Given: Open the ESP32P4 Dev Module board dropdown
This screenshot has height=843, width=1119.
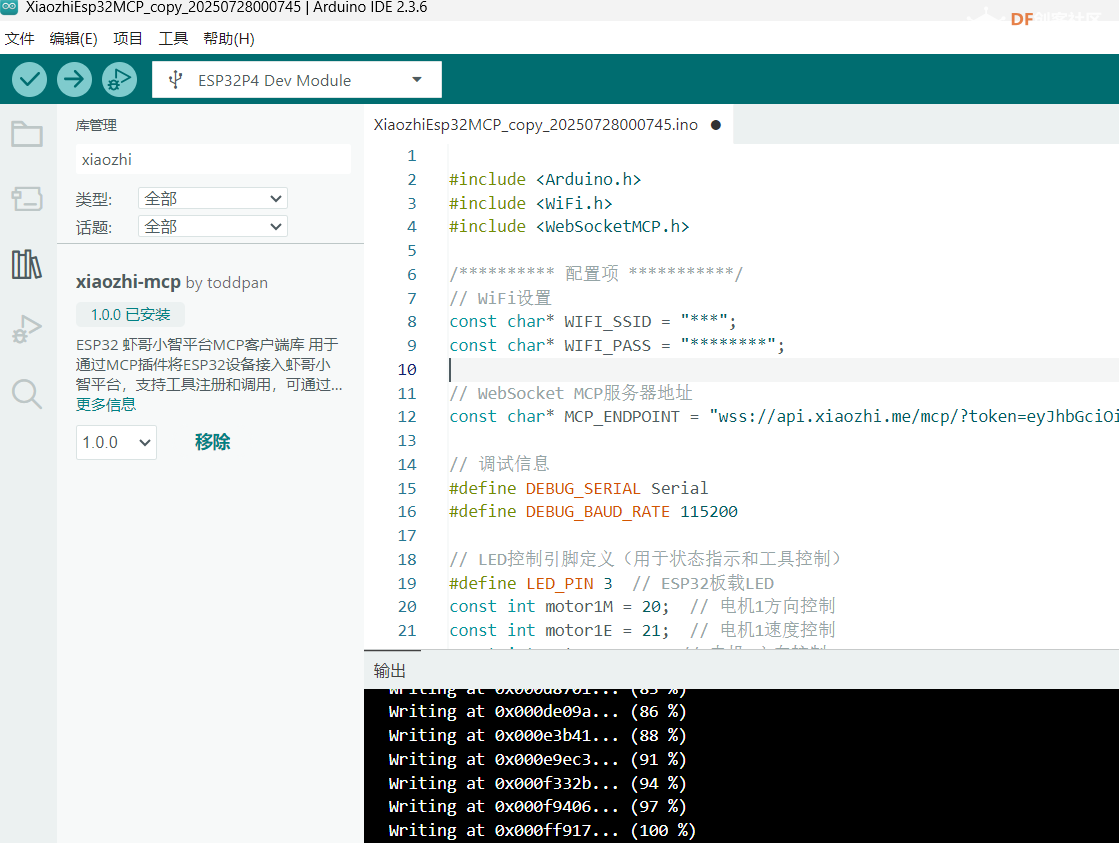Looking at the screenshot, I should (297, 80).
